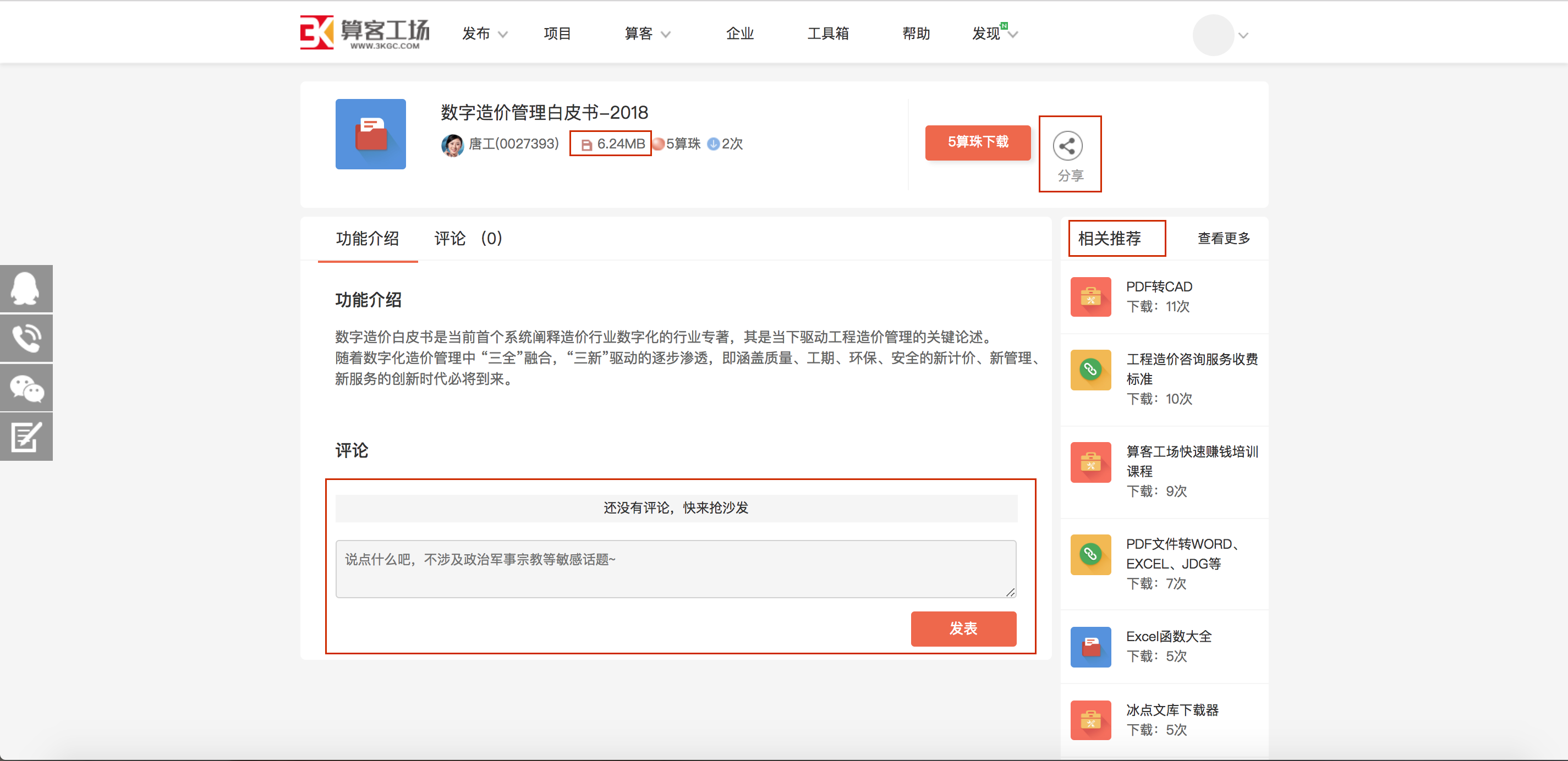Viewport: 1568px width, 761px height.
Task: Select the green link icon for 工程造价咨询服务收费标准
Action: click(x=1091, y=371)
